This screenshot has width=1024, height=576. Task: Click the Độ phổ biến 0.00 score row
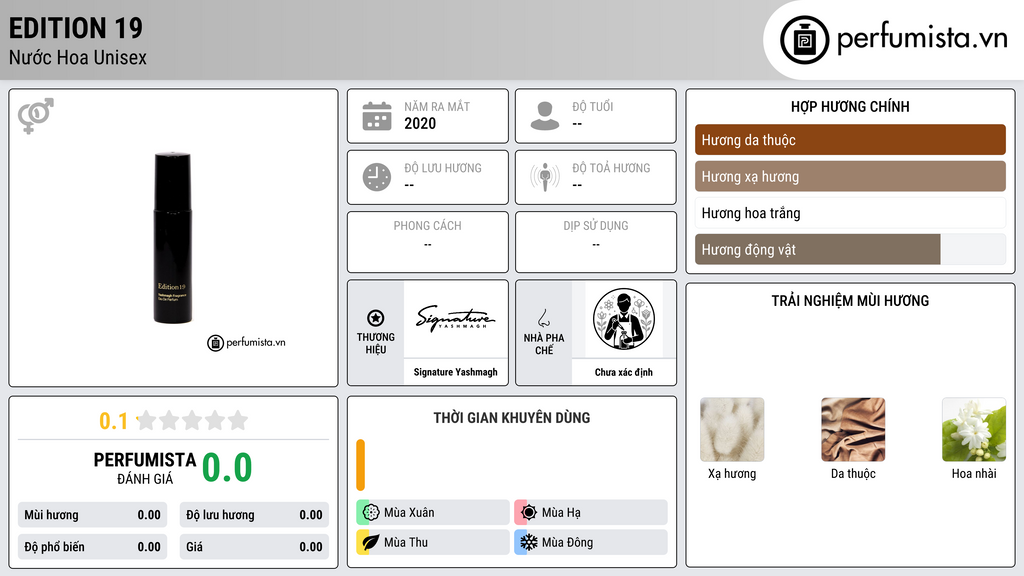pos(92,547)
